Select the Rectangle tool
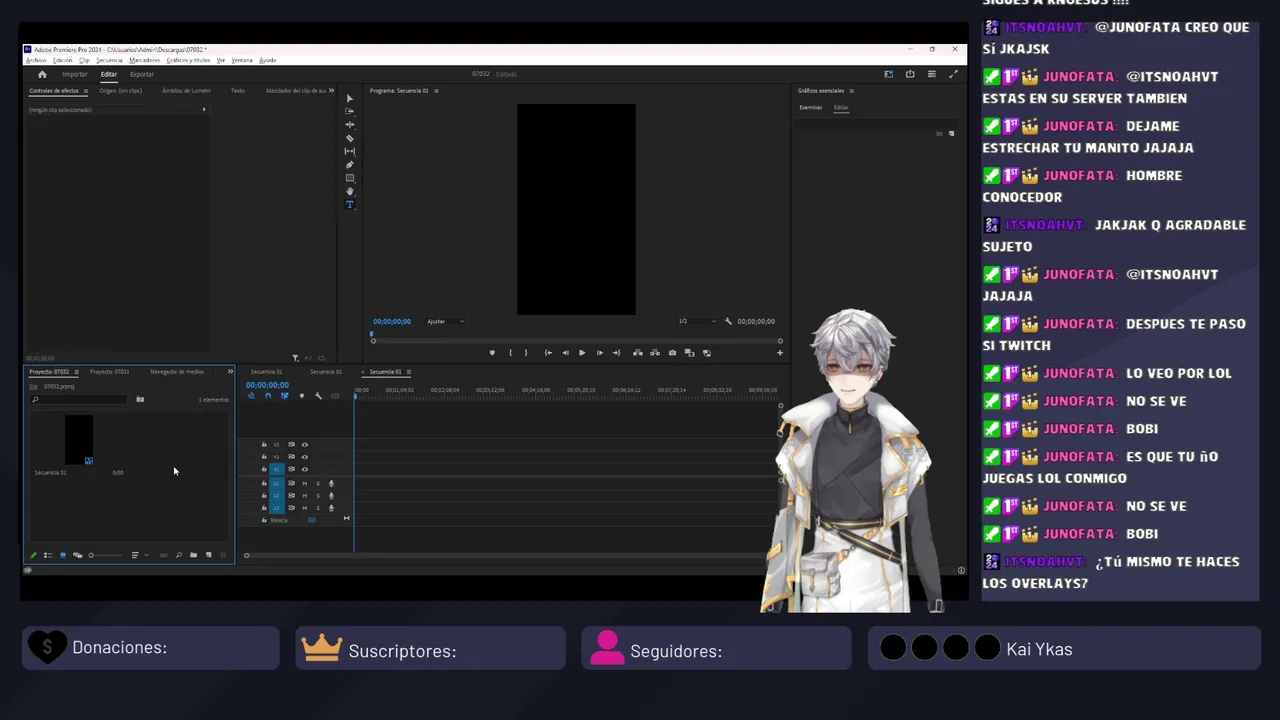Image resolution: width=1280 pixels, height=720 pixels. (x=349, y=178)
